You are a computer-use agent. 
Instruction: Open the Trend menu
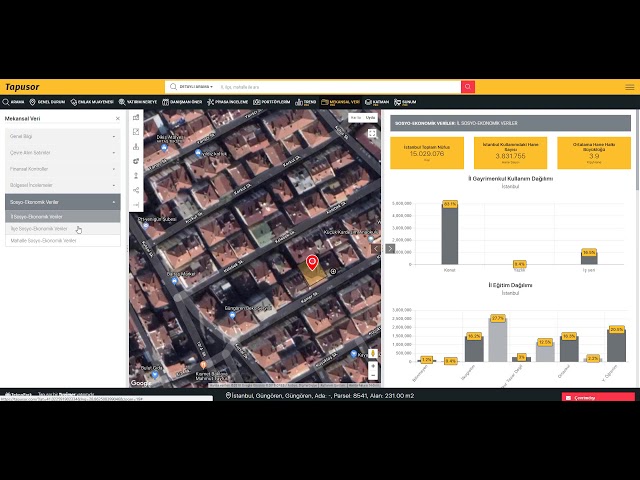(x=306, y=102)
